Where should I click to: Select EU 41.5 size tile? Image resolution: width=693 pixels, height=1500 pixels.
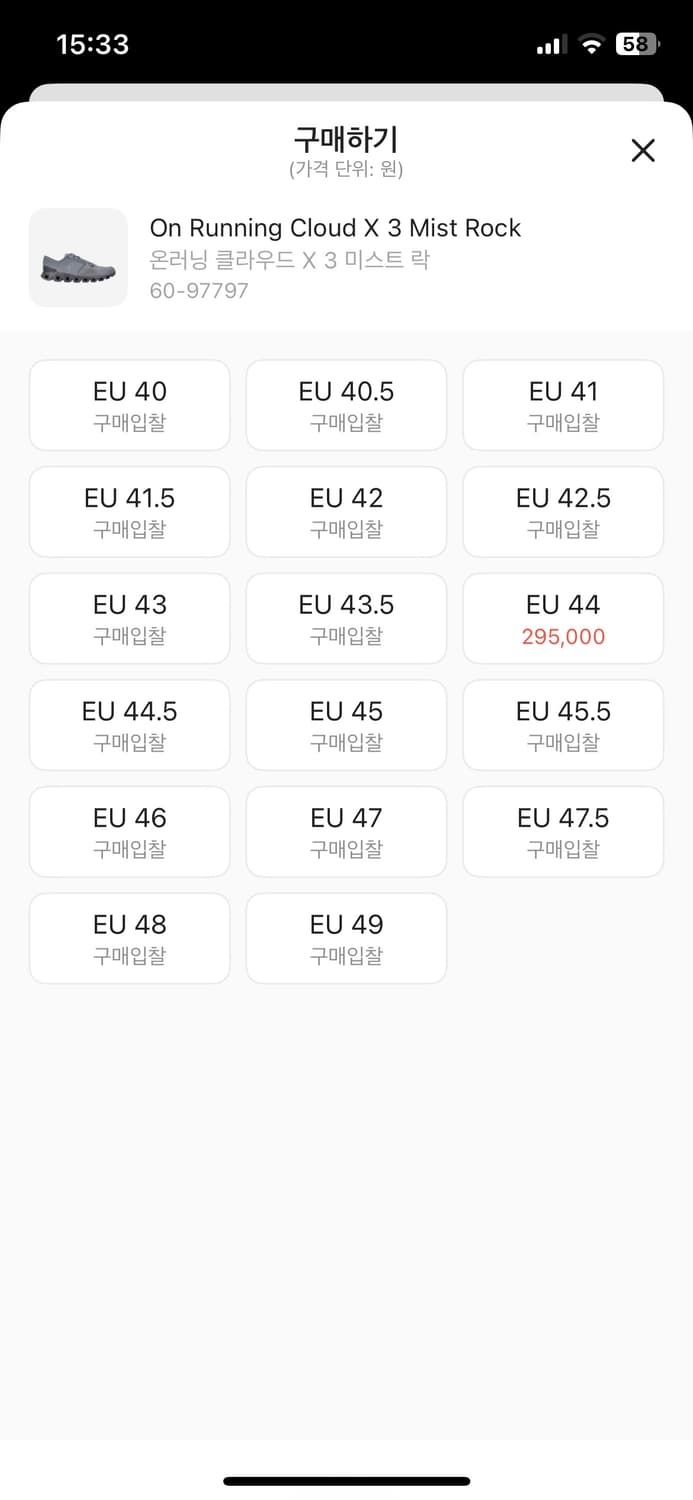(x=130, y=512)
